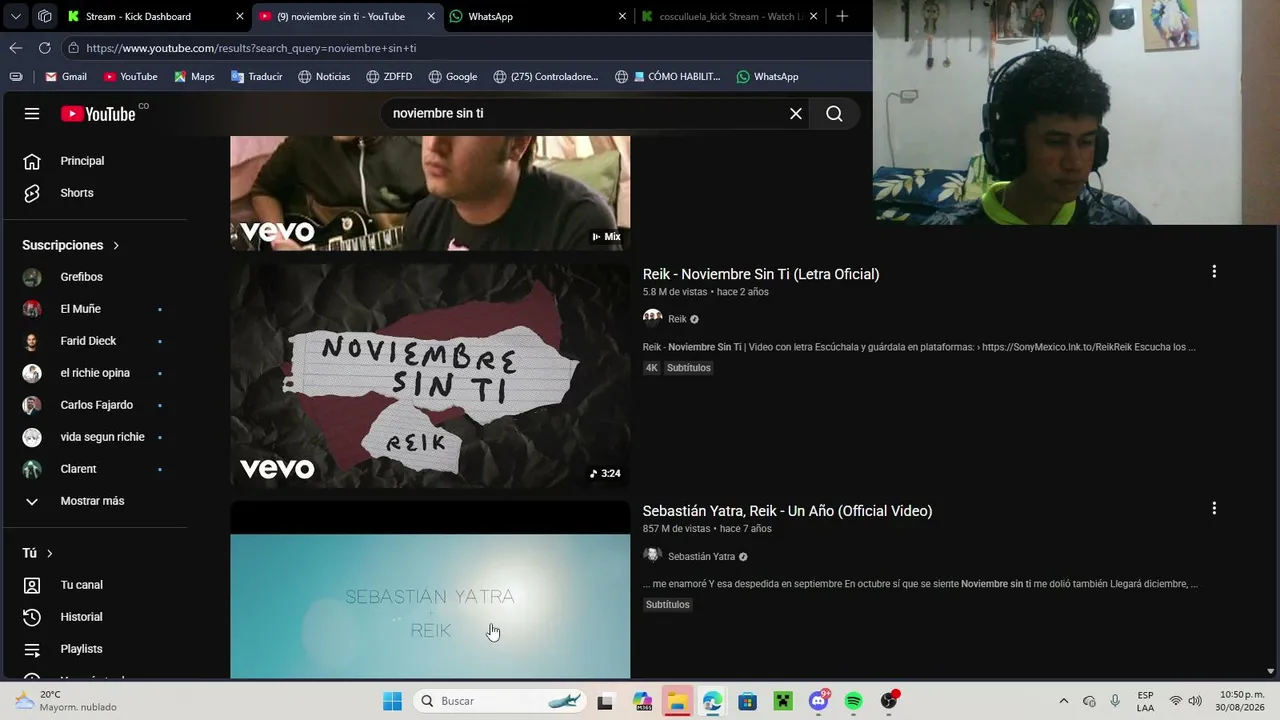Open Microsoft Store from the taskbar
Image resolution: width=1280 pixels, height=720 pixels.
coord(747,701)
